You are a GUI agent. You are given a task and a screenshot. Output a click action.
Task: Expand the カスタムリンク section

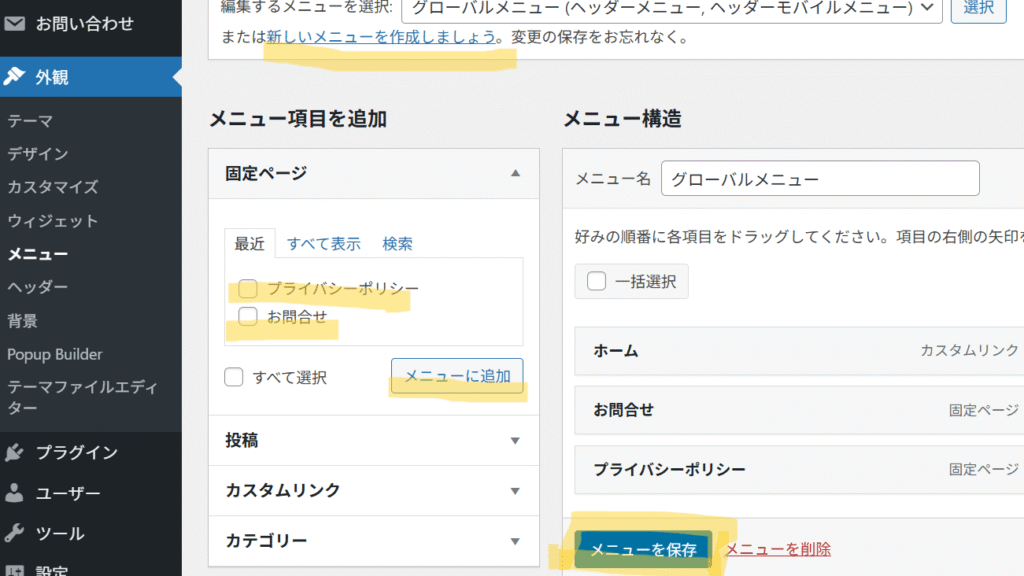pos(374,490)
